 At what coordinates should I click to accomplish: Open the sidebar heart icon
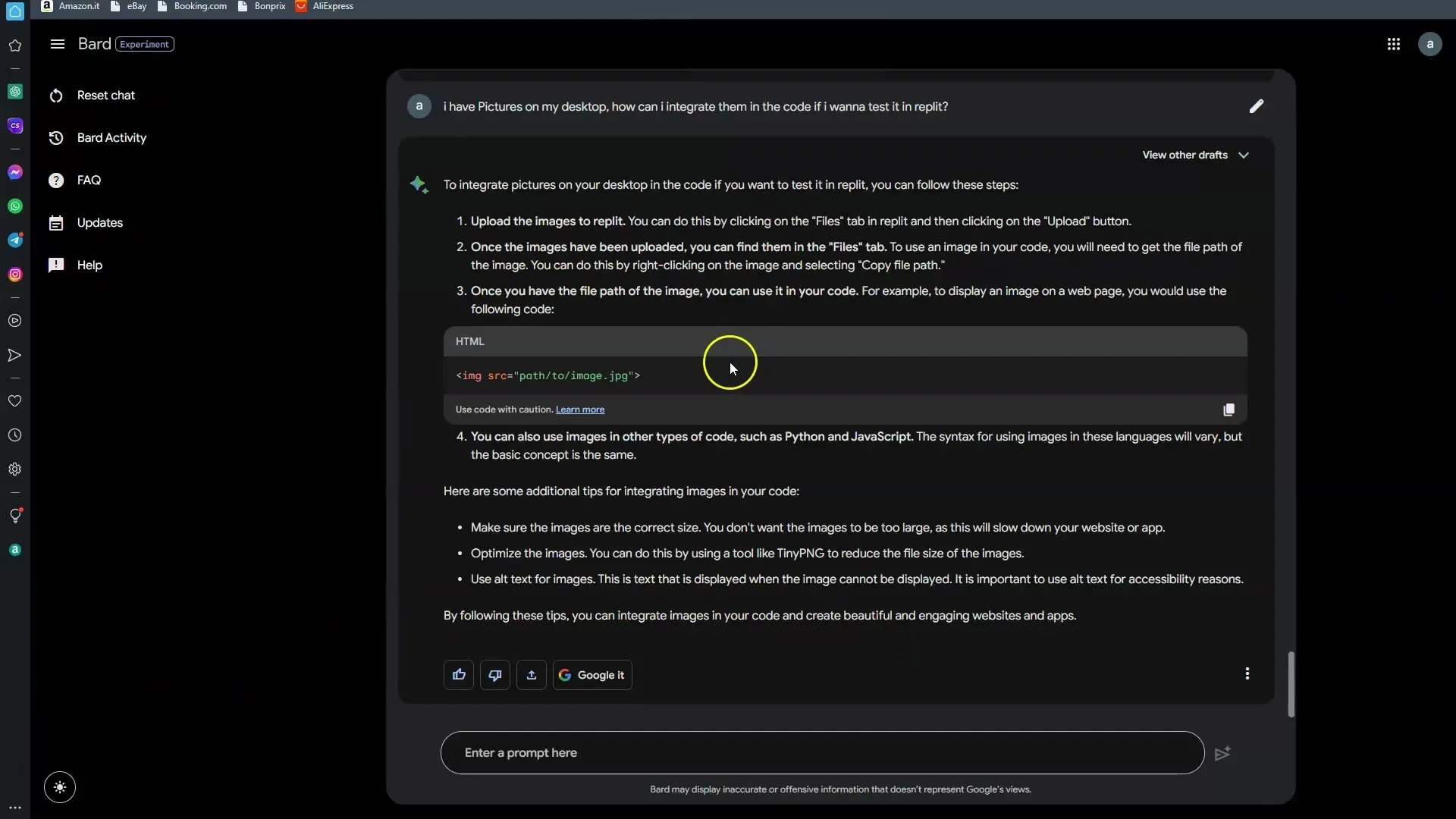coord(14,401)
